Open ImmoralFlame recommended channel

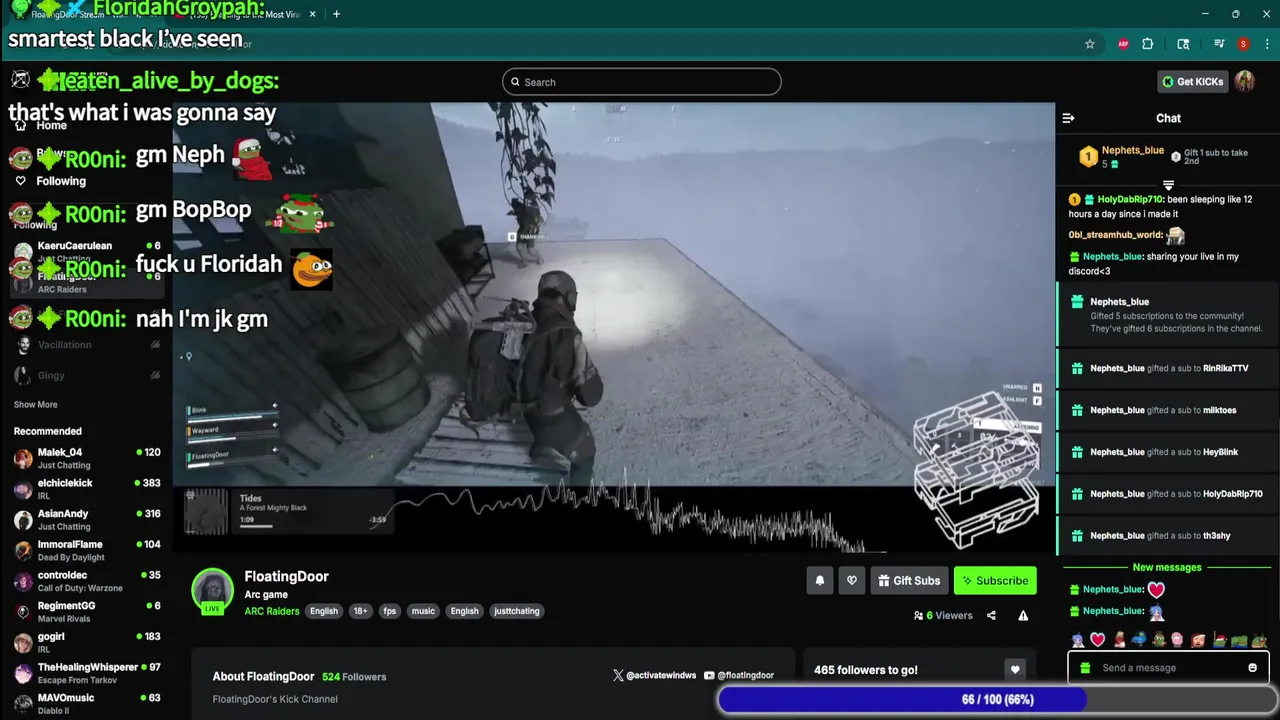[x=88, y=551]
